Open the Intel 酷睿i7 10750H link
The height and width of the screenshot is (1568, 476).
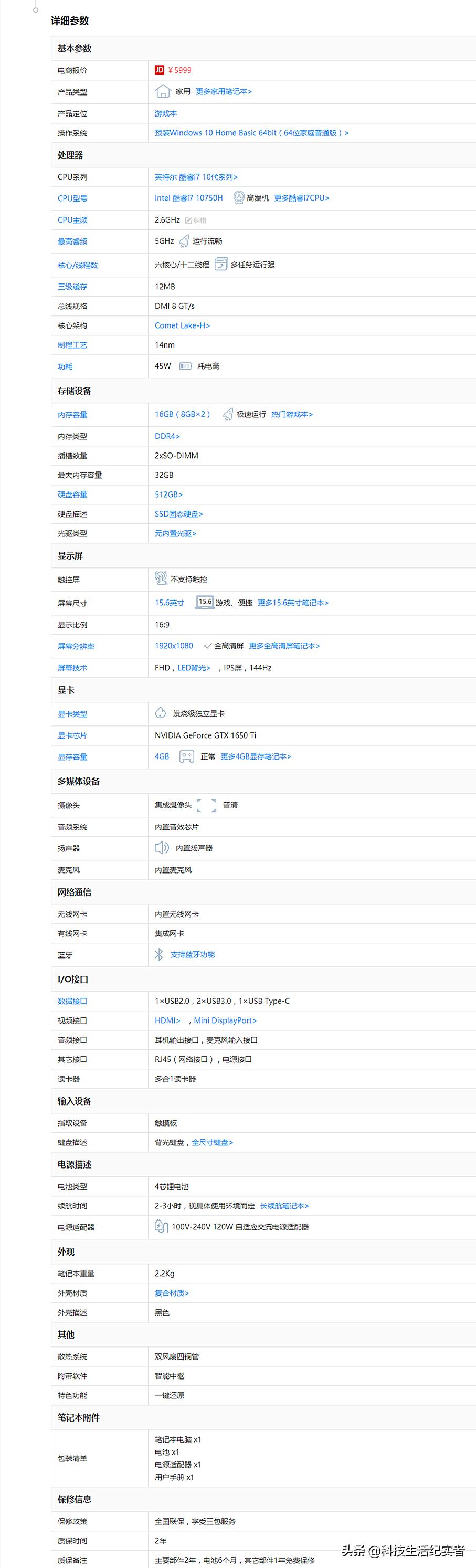coord(189,198)
